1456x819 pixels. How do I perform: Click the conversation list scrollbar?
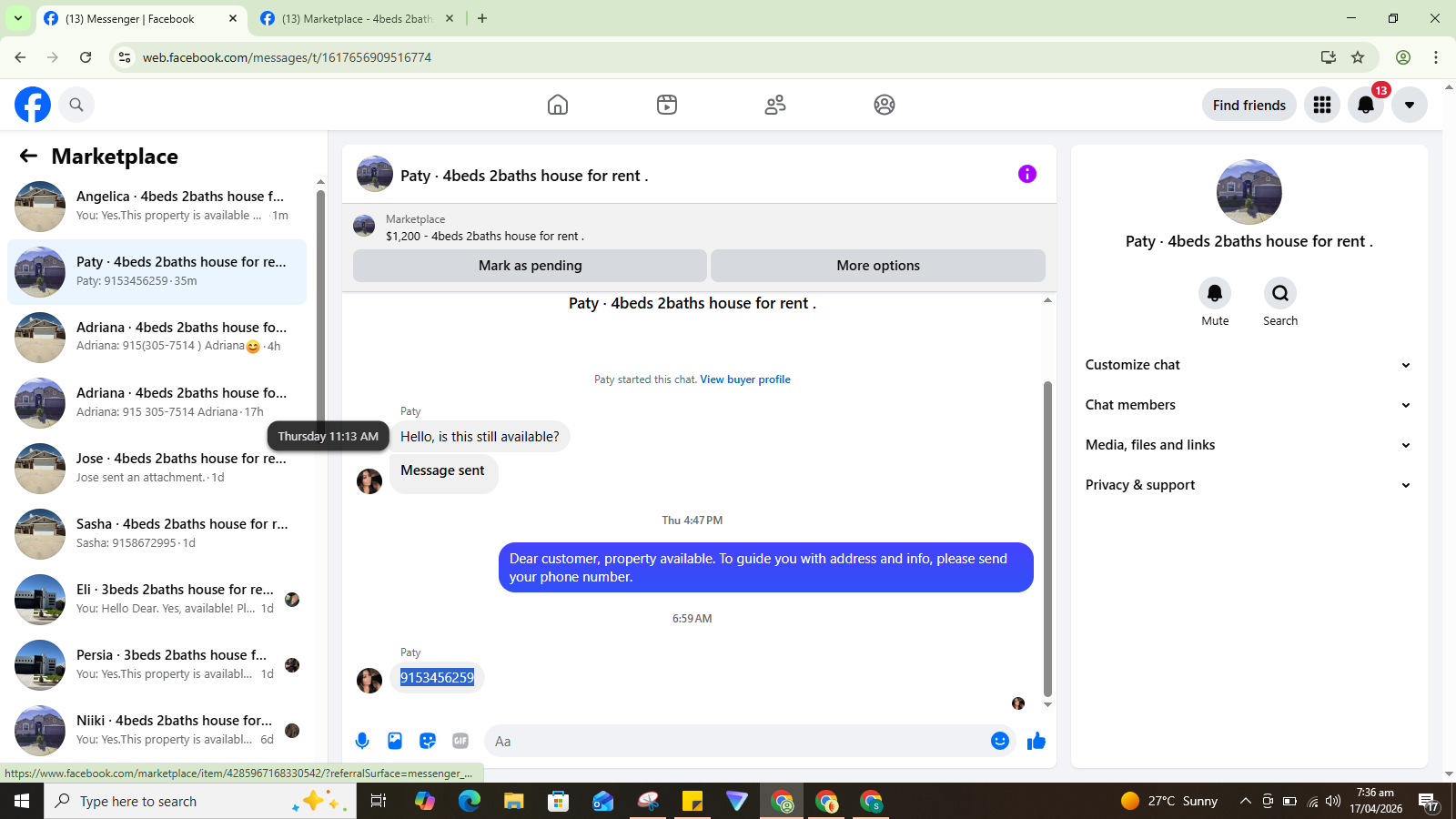click(320, 309)
